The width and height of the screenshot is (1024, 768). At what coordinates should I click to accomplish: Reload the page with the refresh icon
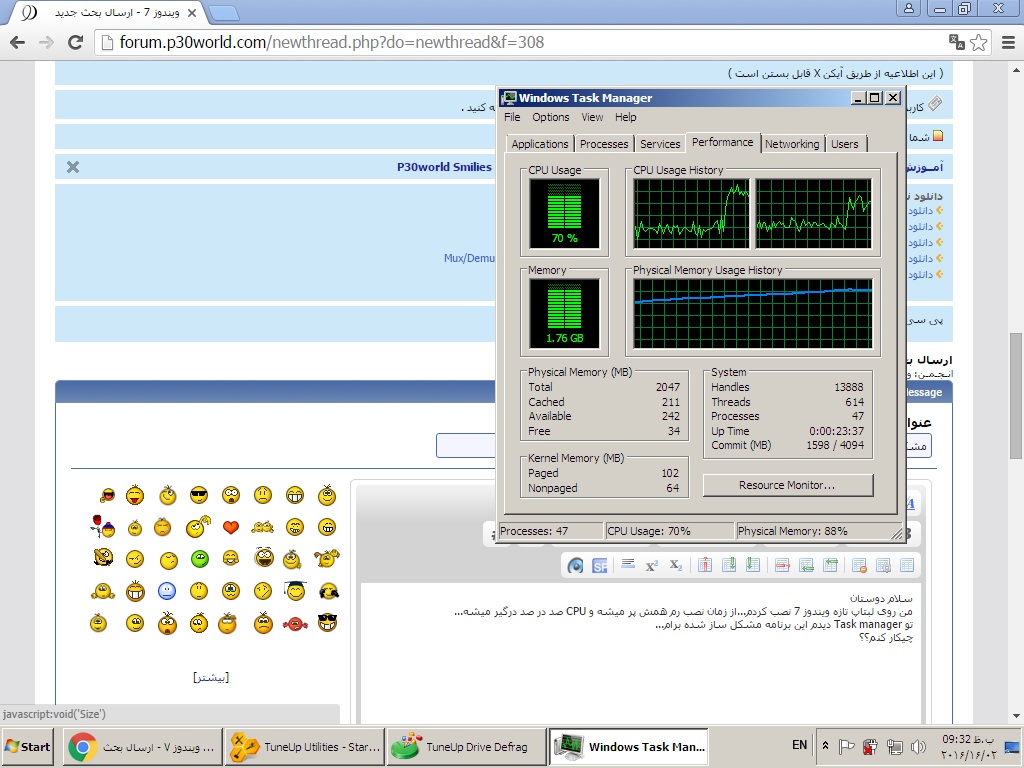pos(76,42)
